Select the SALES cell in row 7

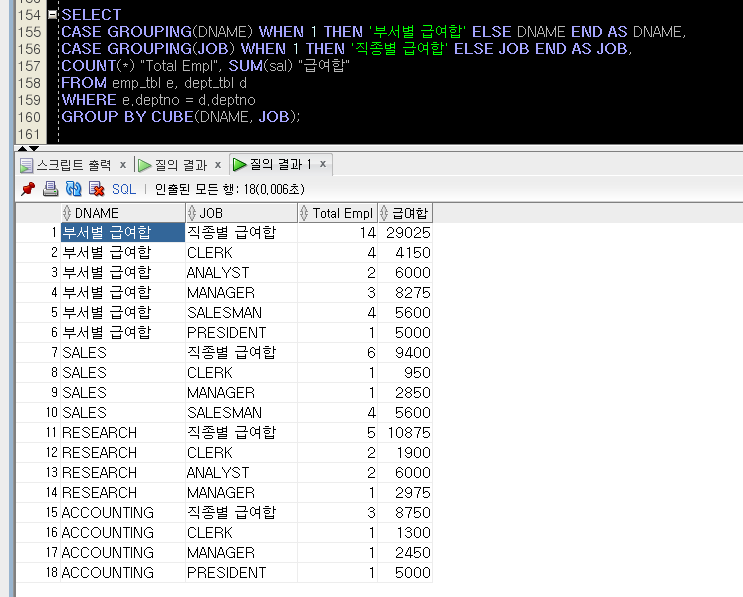click(123, 353)
